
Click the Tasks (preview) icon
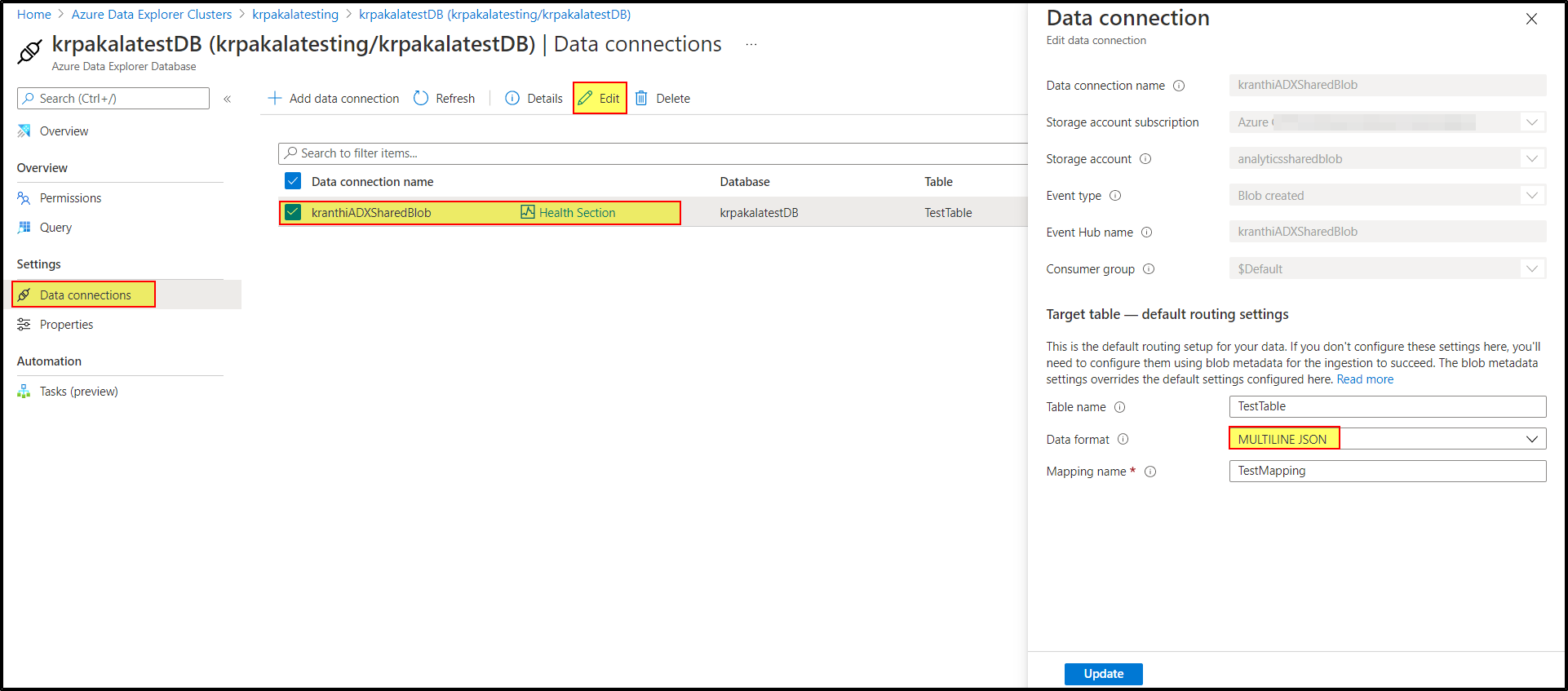24,392
